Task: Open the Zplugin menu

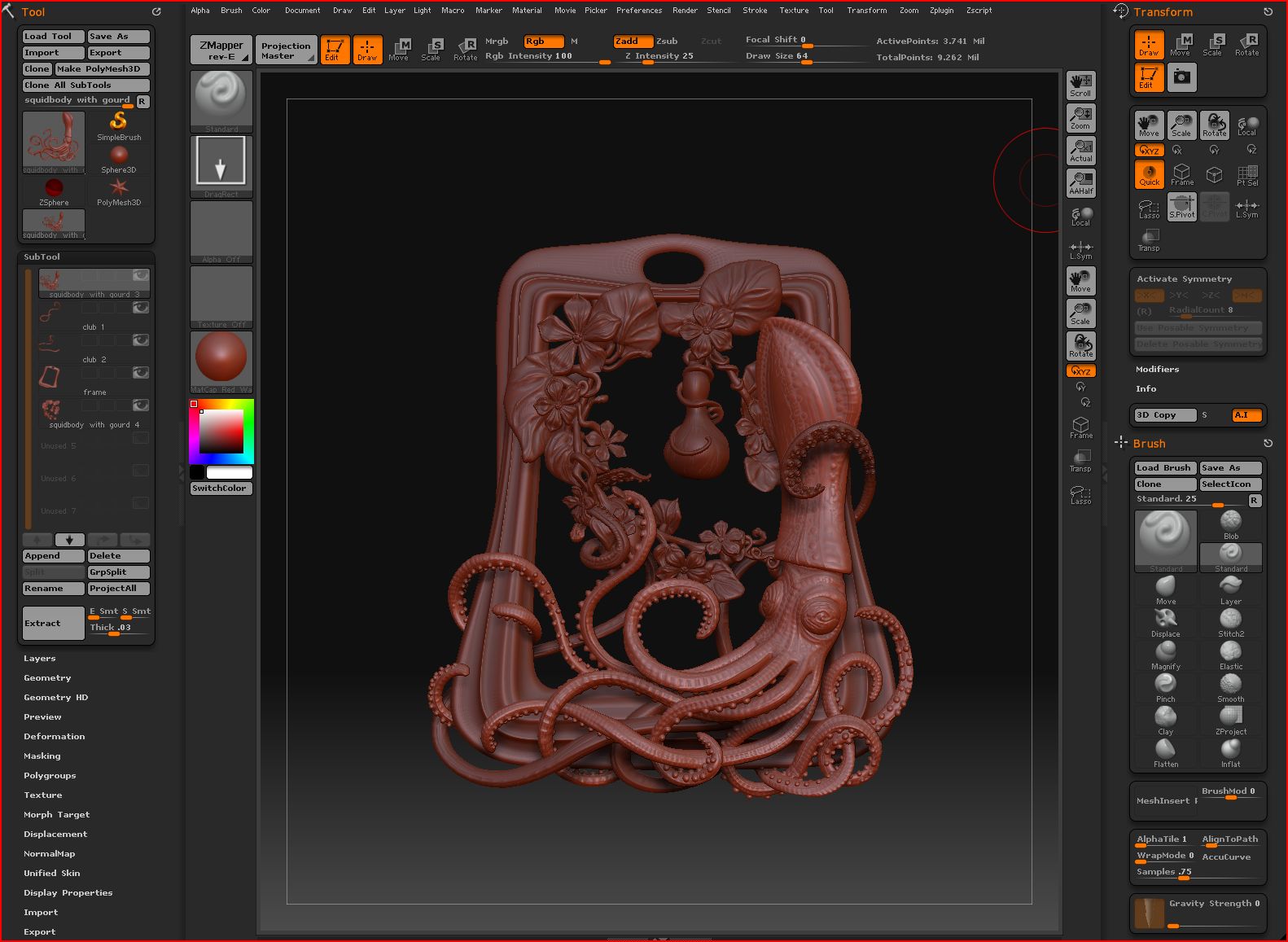Action: [x=941, y=11]
